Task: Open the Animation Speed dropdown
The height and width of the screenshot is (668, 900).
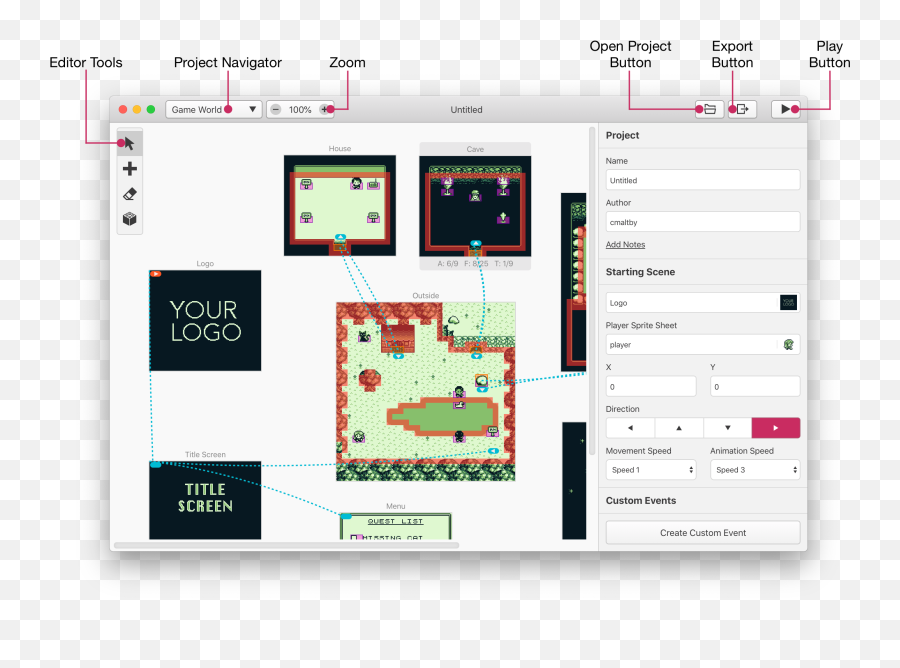Action: click(x=754, y=469)
